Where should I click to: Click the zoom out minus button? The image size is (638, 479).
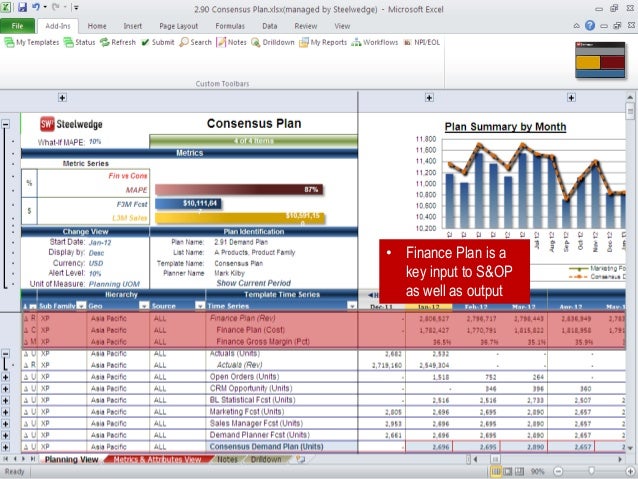click(558, 472)
